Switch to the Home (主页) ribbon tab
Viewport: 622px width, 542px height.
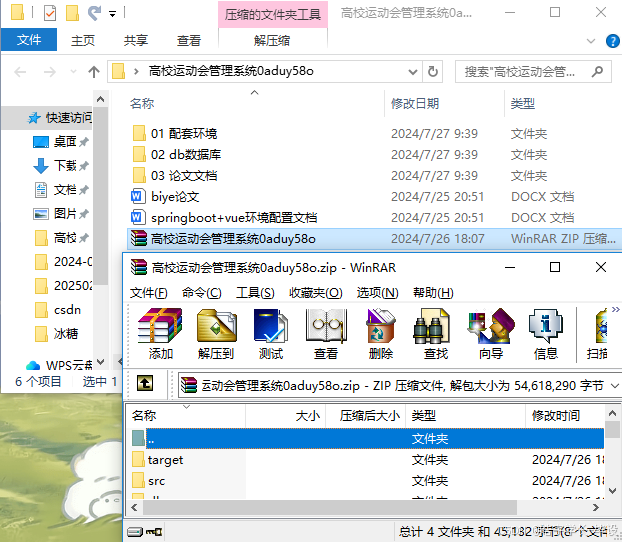(83, 40)
